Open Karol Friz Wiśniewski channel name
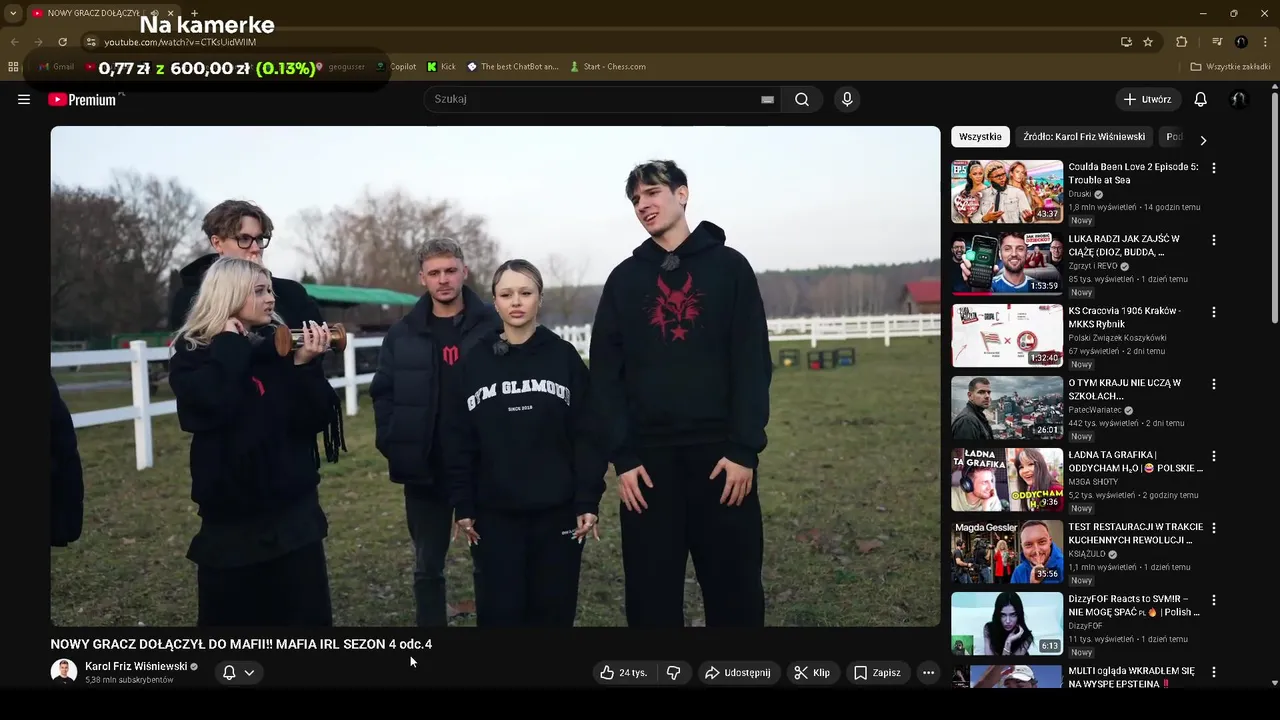Image resolution: width=1280 pixels, height=720 pixels. pyautogui.click(x=136, y=666)
